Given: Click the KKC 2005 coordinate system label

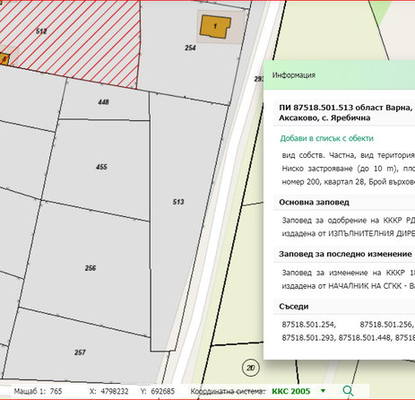Looking at the screenshot, I should 291,391.
